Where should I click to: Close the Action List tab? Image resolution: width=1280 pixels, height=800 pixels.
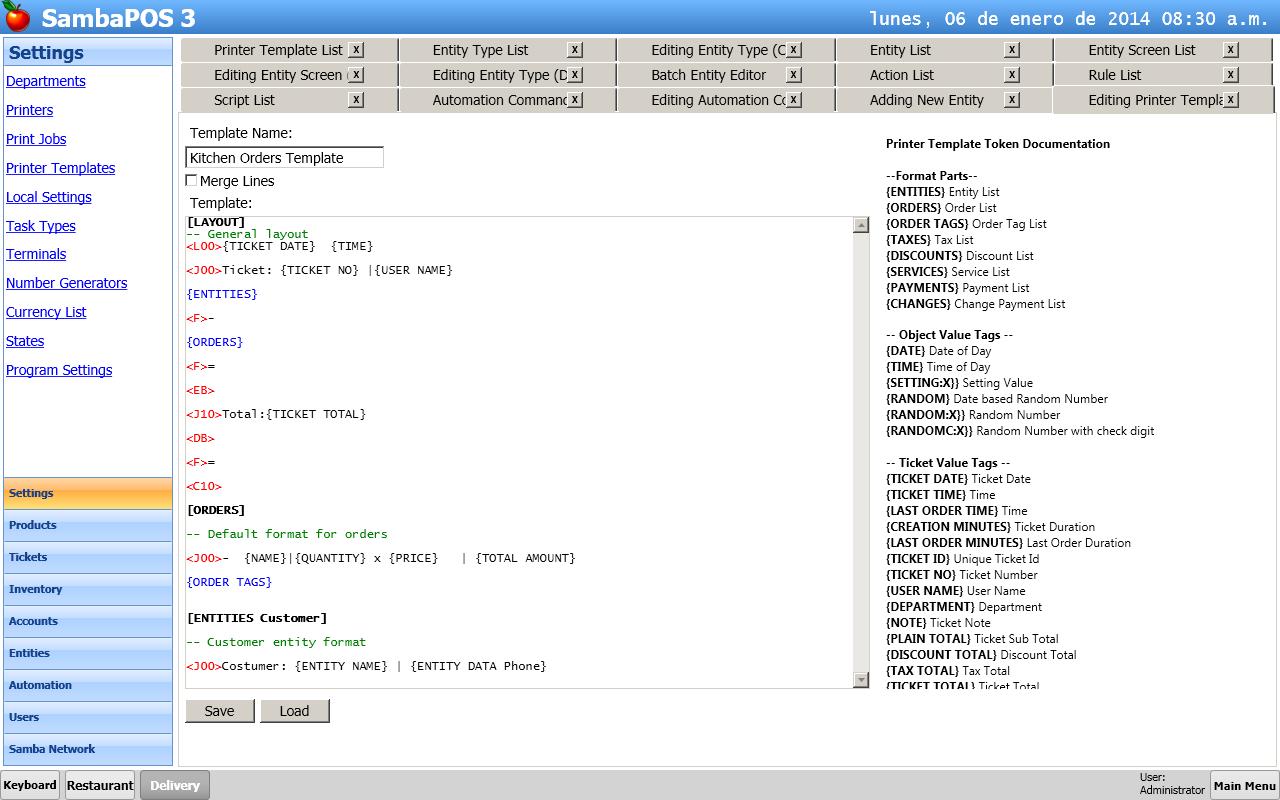tap(1012, 75)
